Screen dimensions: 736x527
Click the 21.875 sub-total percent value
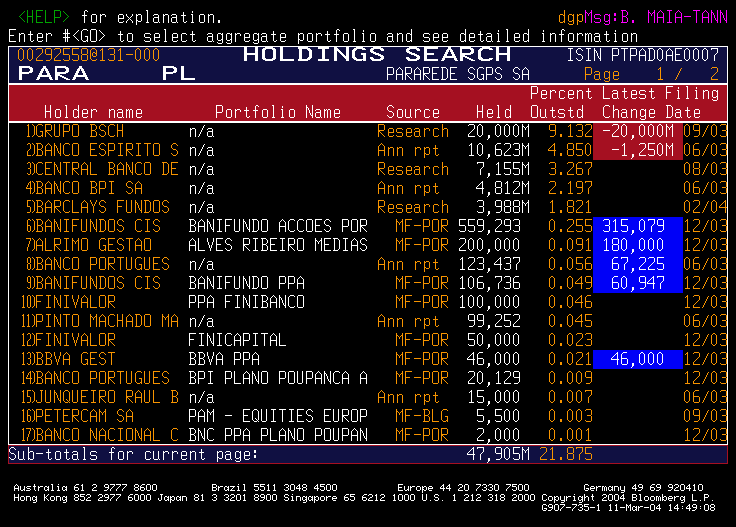(x=566, y=454)
